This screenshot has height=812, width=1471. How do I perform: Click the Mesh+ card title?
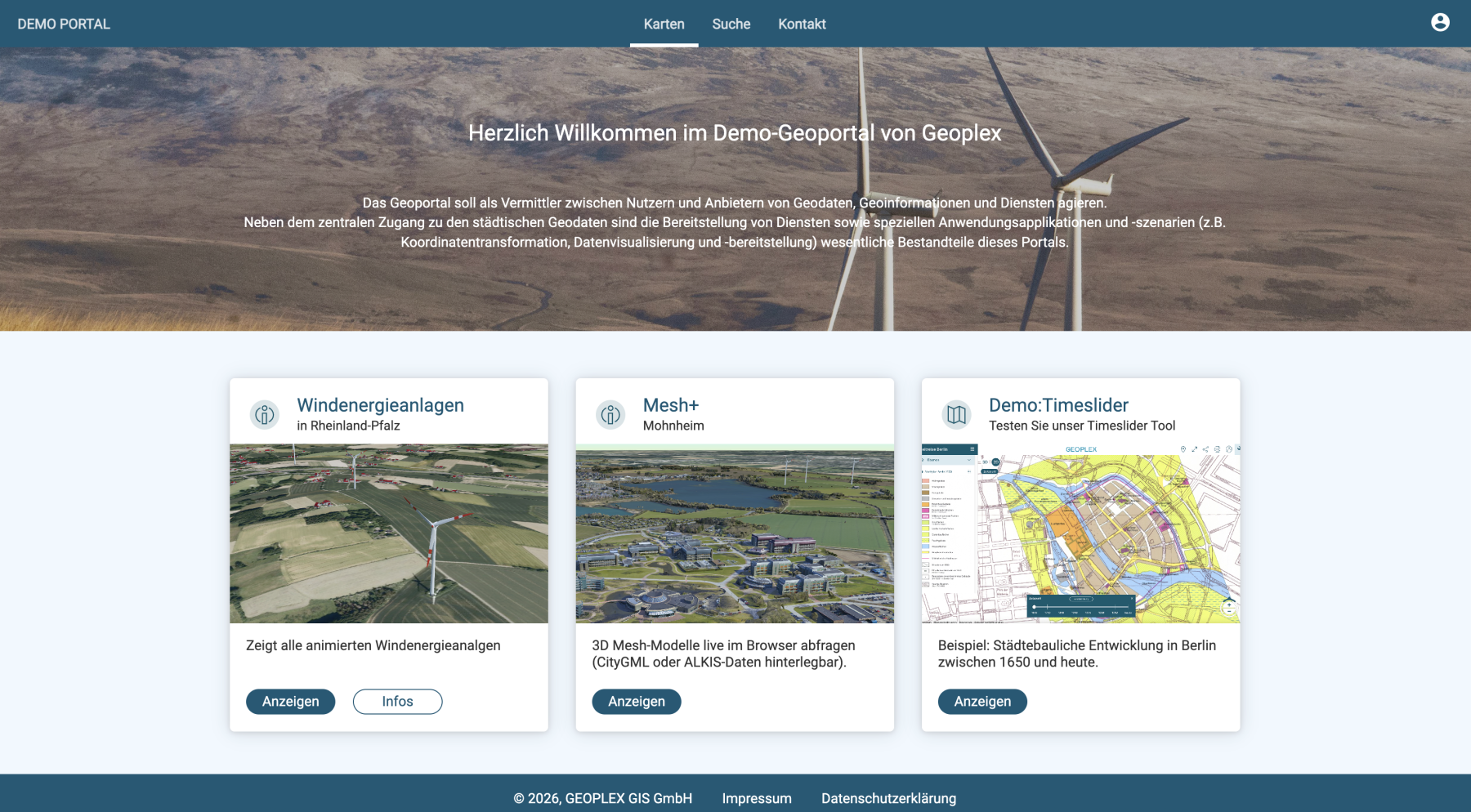coord(670,405)
